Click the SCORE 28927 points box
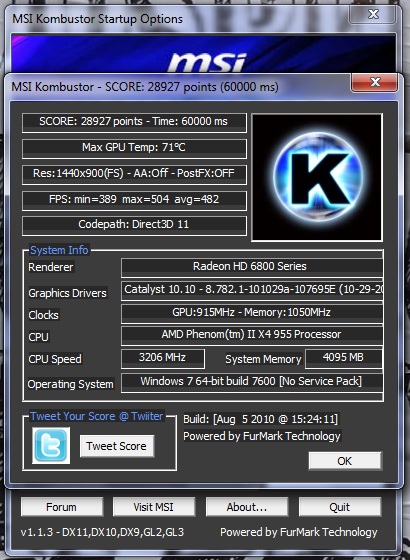Screen dimensions: 410x560 point(134,122)
